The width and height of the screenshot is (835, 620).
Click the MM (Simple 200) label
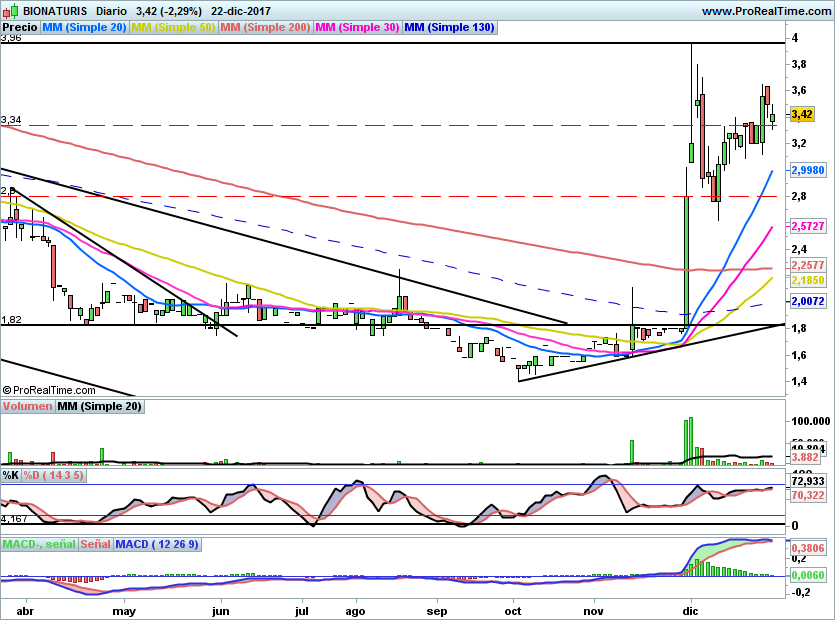(x=265, y=27)
